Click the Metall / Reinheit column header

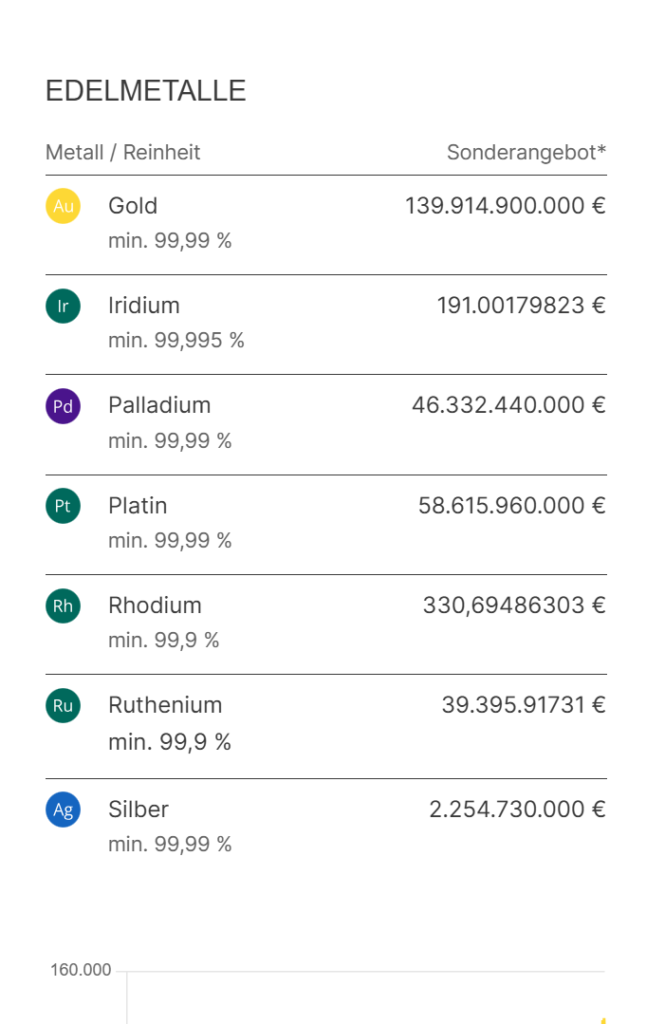[123, 153]
